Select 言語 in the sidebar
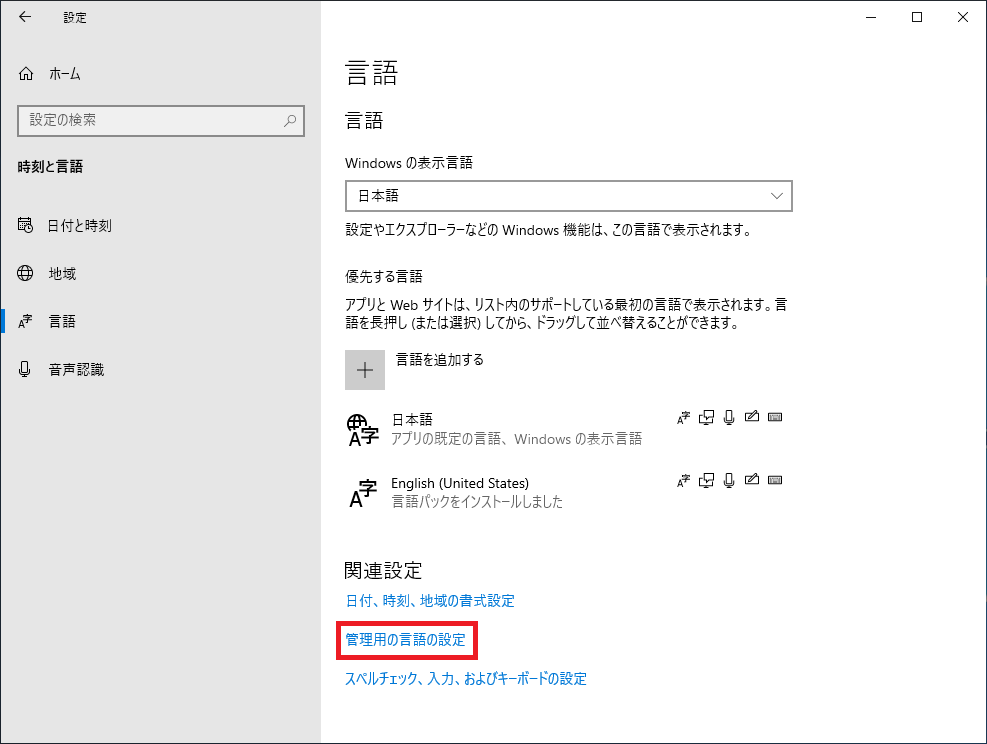 tap(62, 322)
